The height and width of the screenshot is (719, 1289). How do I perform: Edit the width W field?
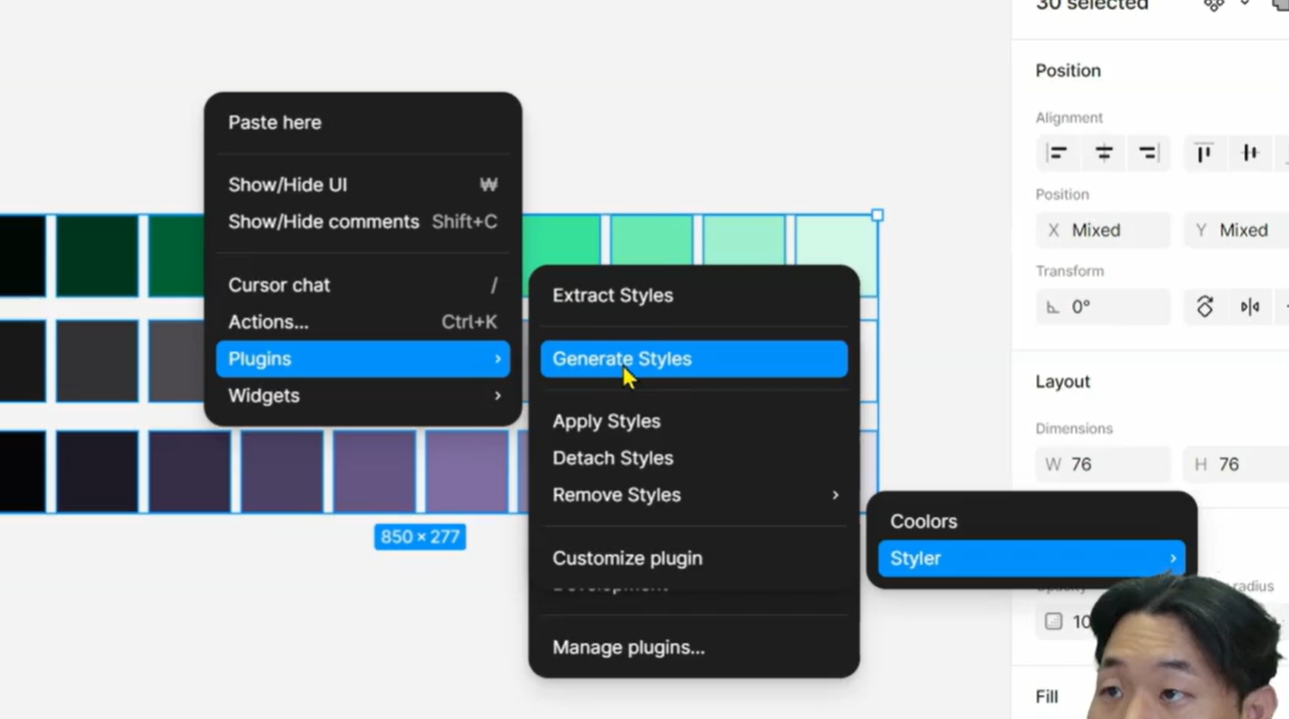[x=1103, y=464]
